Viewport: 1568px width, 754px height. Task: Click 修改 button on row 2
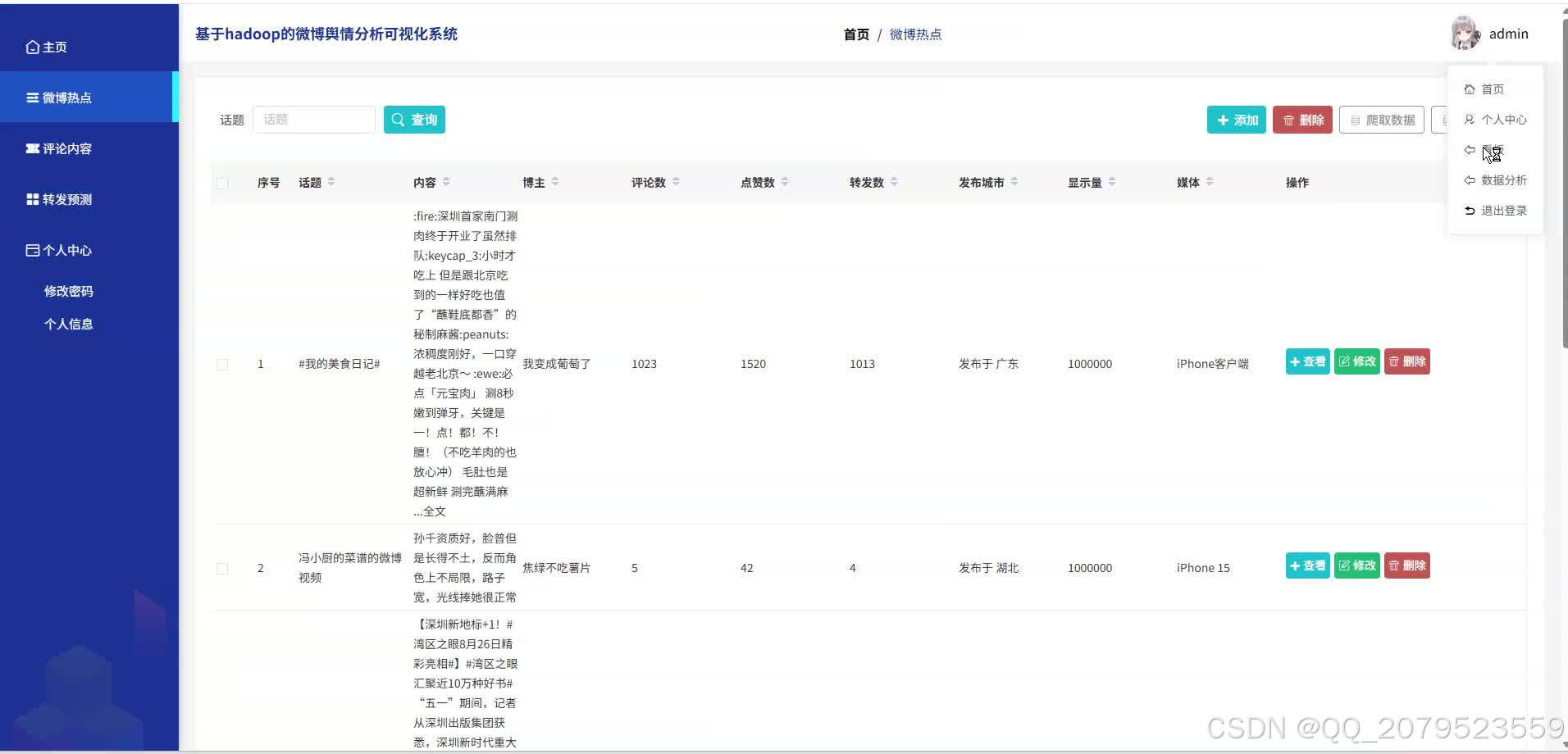[1357, 565]
